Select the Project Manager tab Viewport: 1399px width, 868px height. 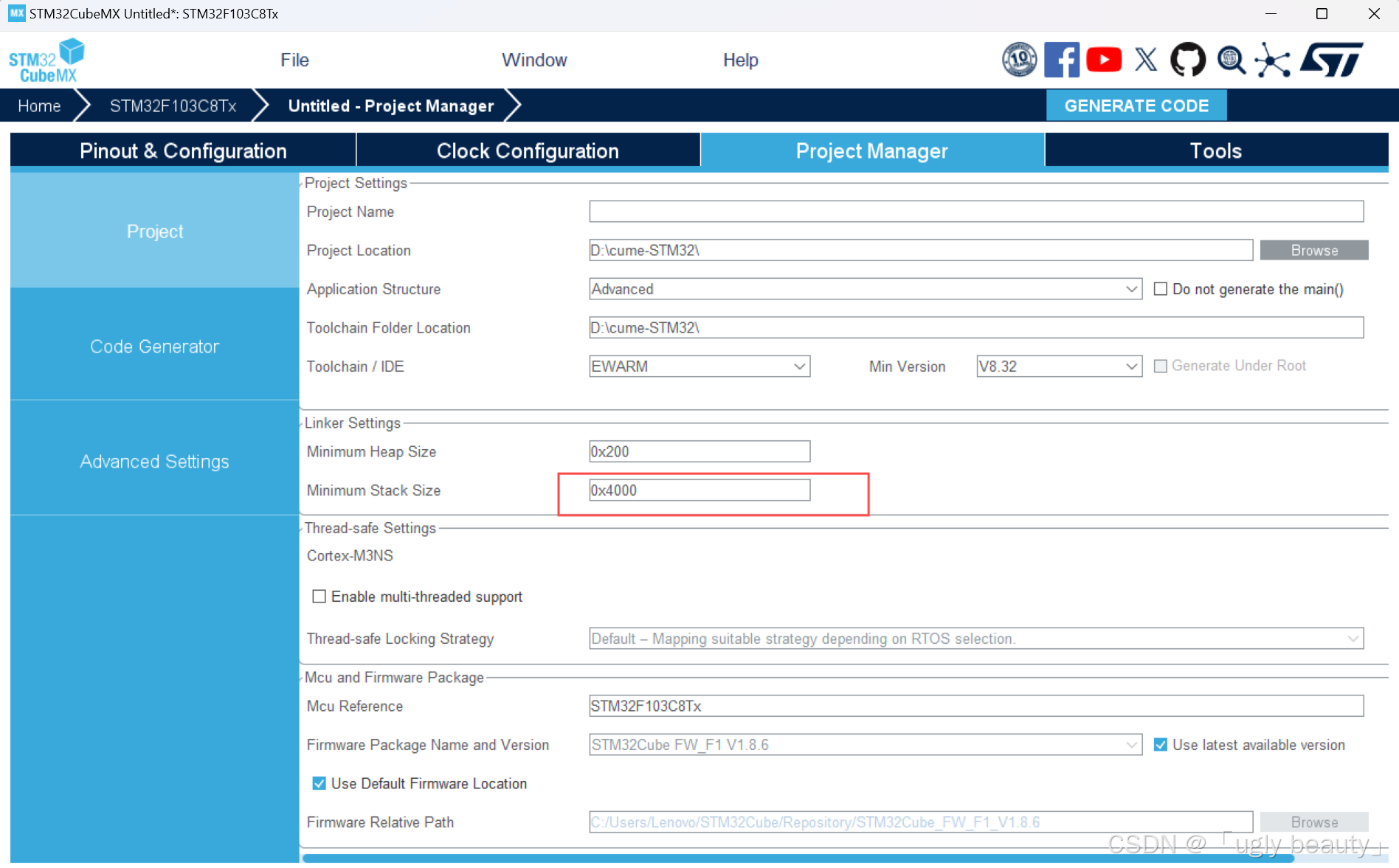pos(872,150)
